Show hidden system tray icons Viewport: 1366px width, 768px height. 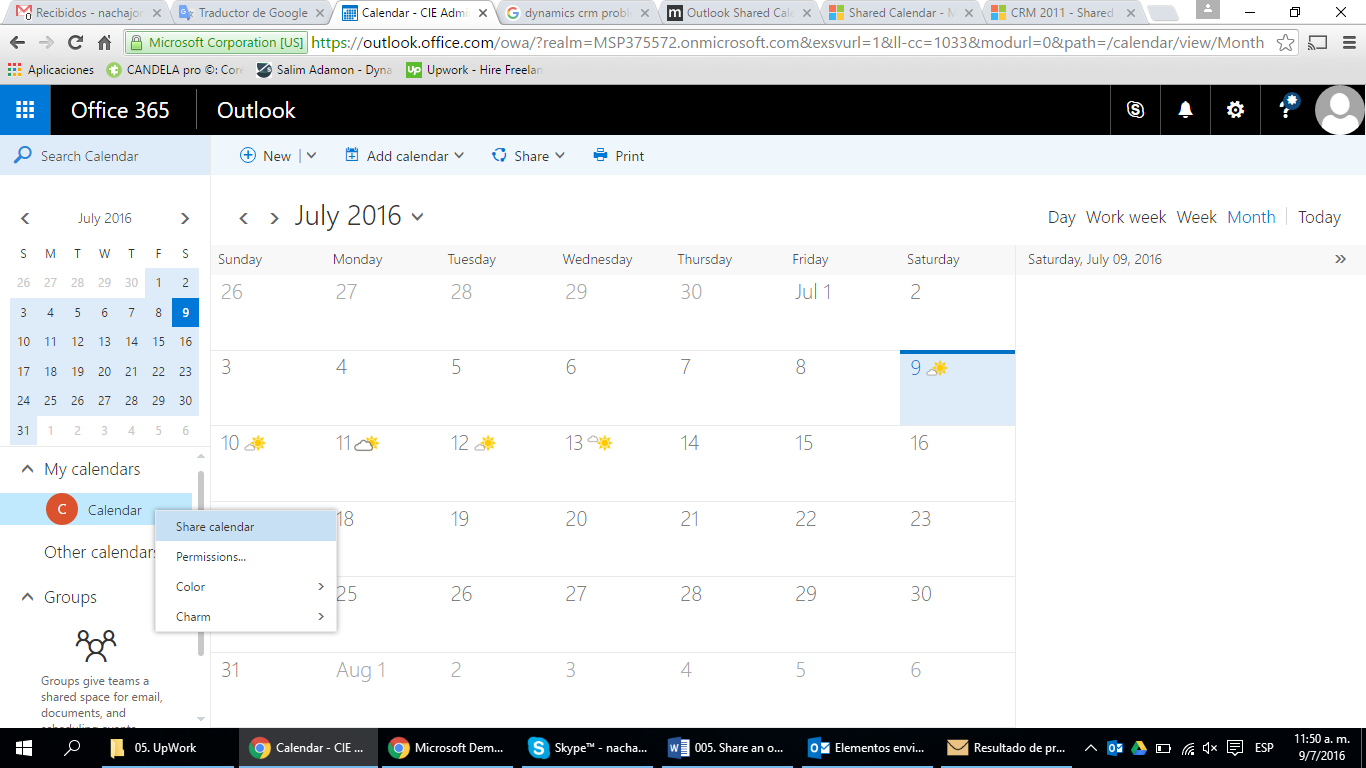point(1090,748)
